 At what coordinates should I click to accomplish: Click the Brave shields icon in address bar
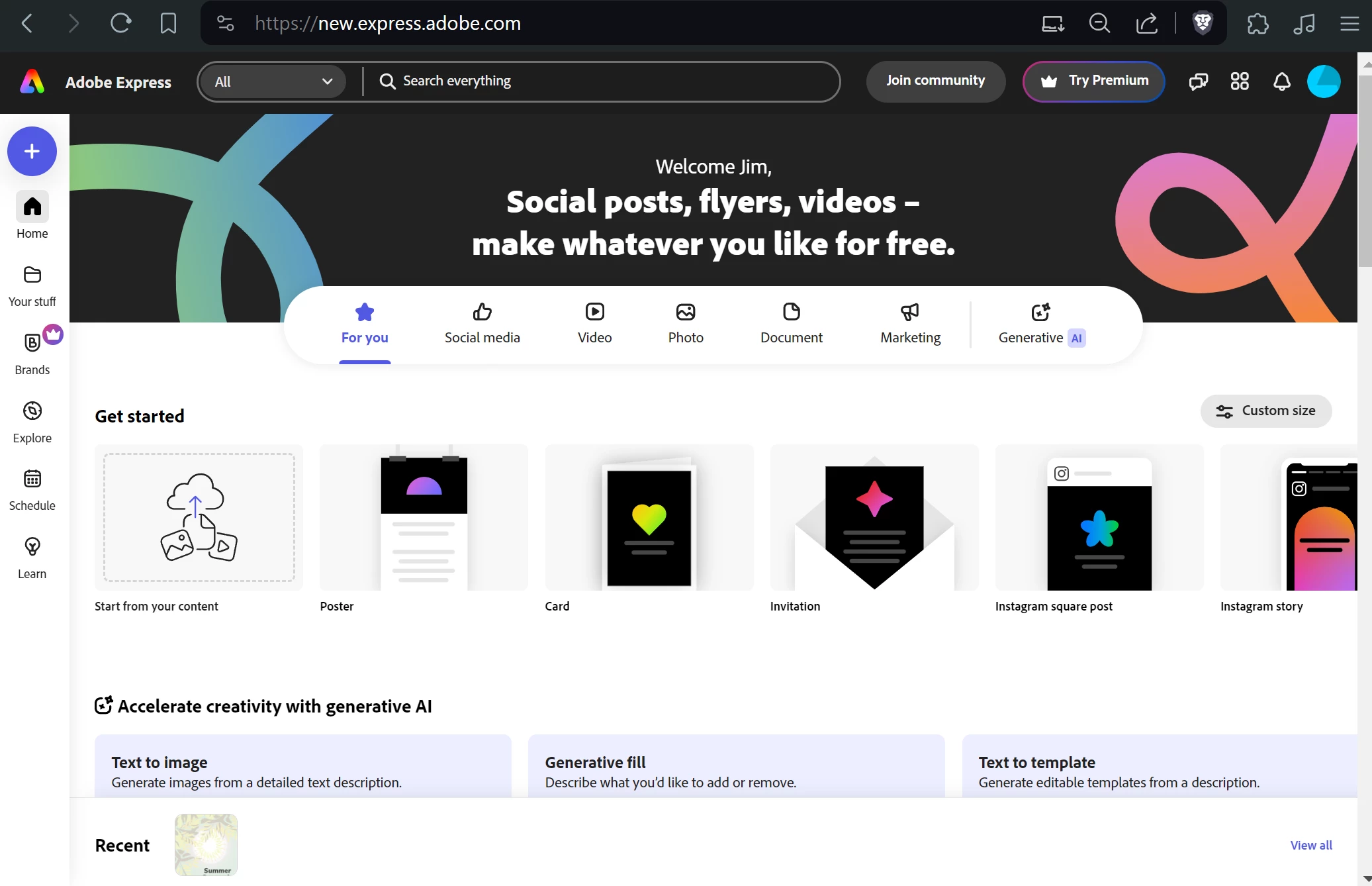pos(1202,23)
